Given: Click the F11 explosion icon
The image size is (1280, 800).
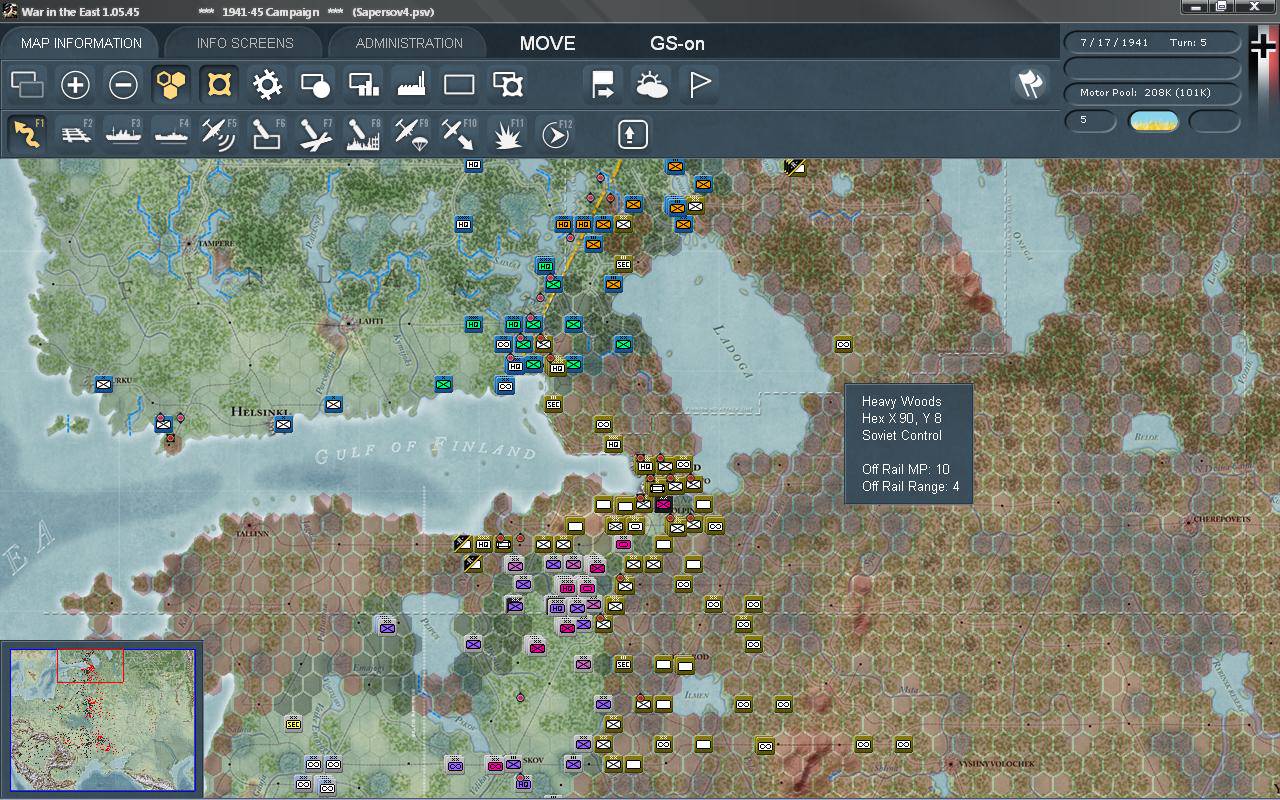Looking at the screenshot, I should click(508, 133).
